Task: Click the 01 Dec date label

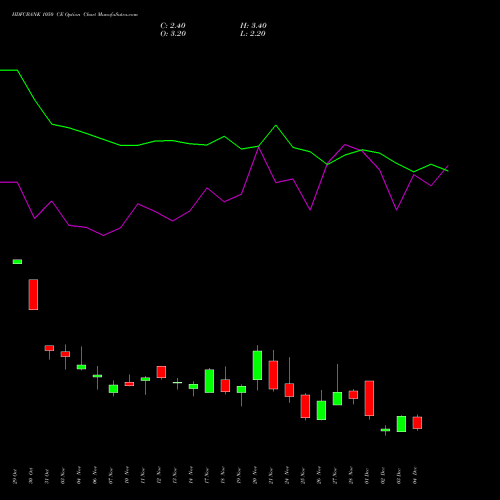Action: [367, 476]
